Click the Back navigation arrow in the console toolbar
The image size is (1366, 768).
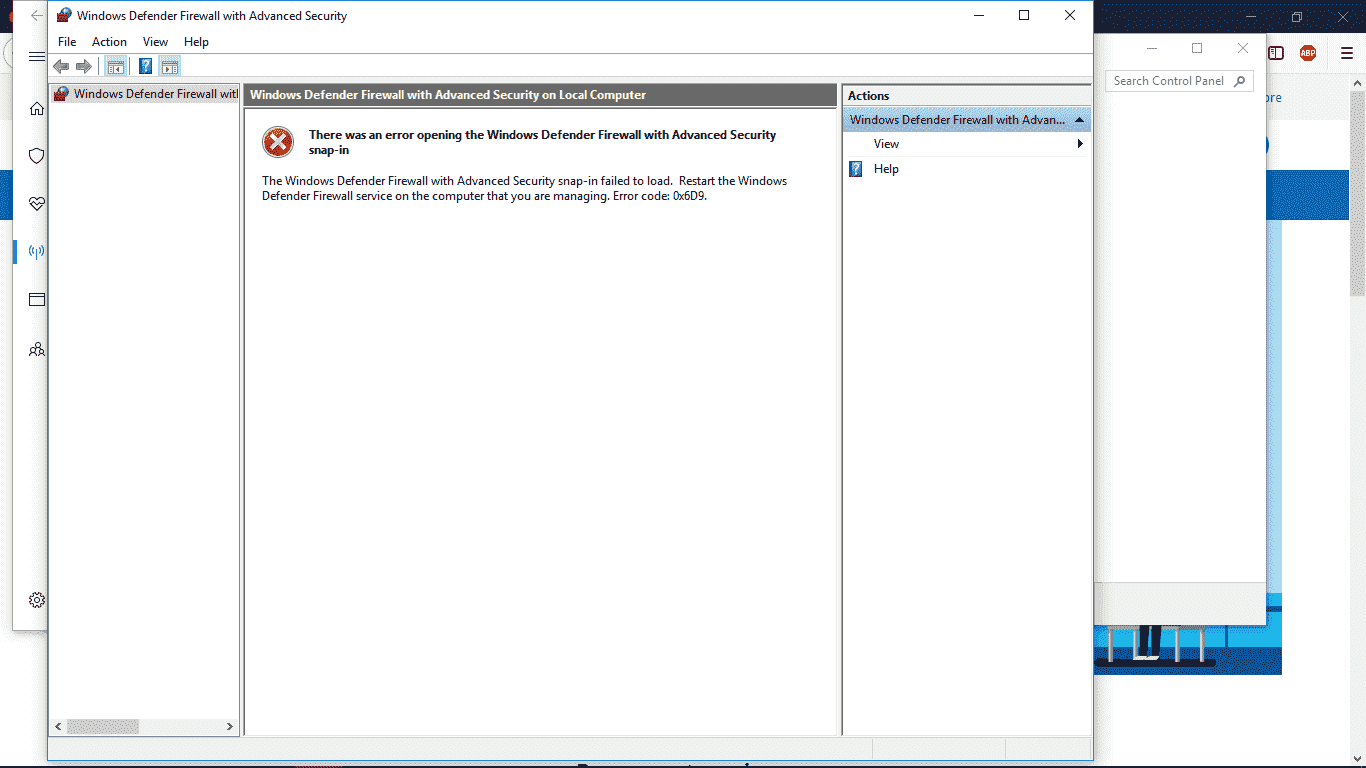coord(61,66)
